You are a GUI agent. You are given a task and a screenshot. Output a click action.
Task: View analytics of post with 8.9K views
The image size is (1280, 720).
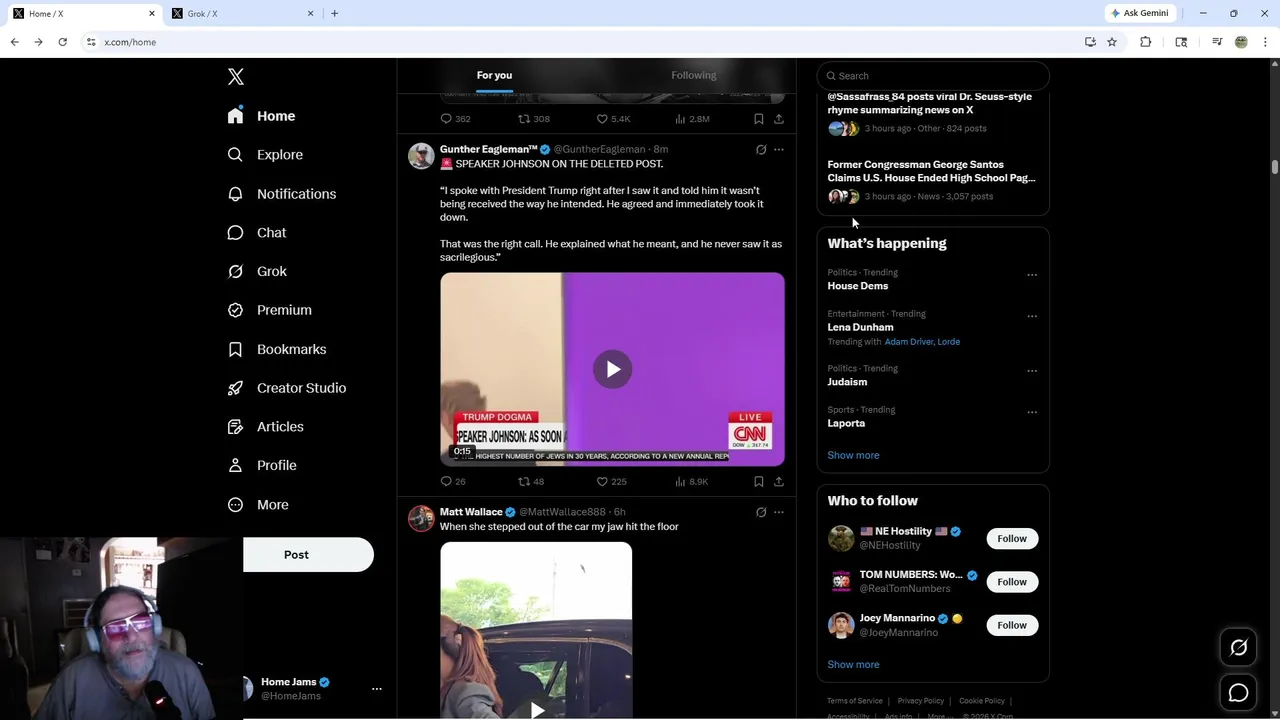coord(692,481)
